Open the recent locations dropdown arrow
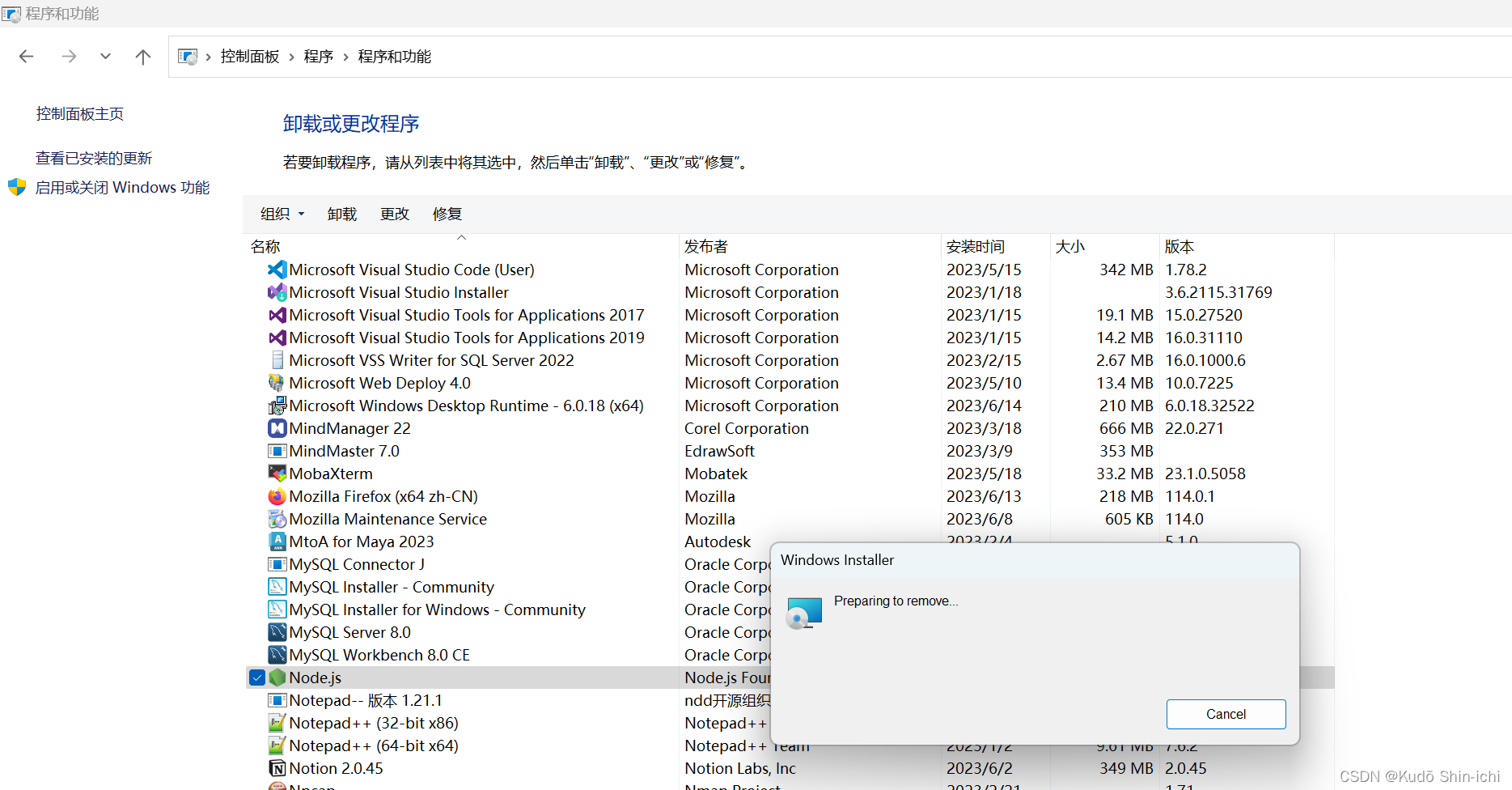The height and width of the screenshot is (790, 1512). [x=105, y=56]
